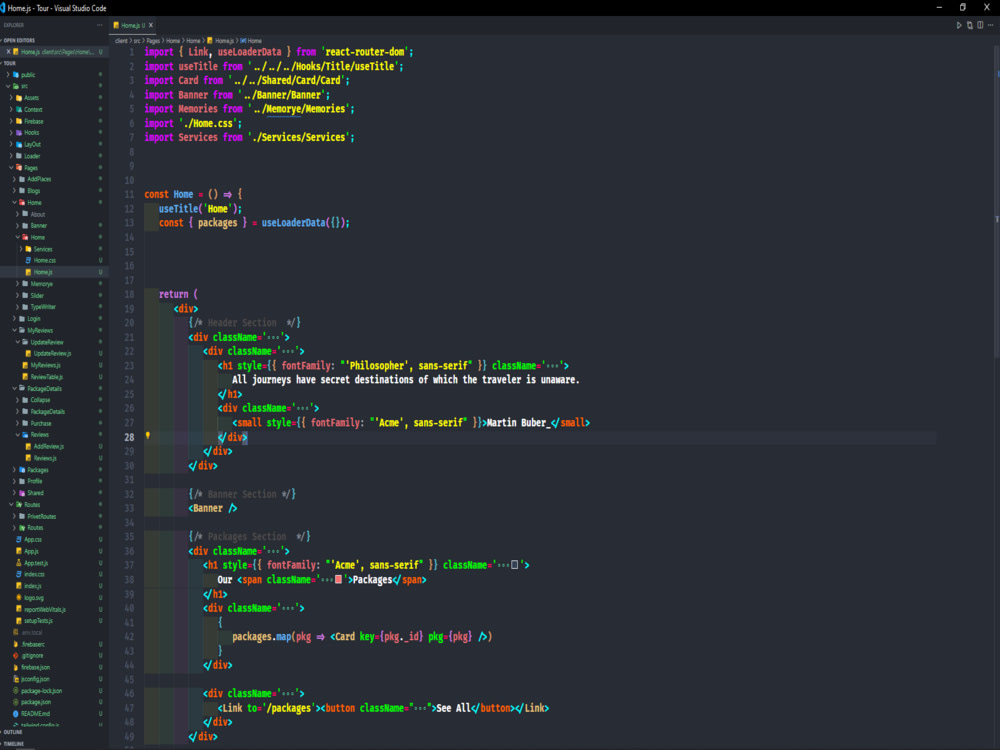Click red color swatch on line 38
1000x750 pixels.
coord(338,579)
